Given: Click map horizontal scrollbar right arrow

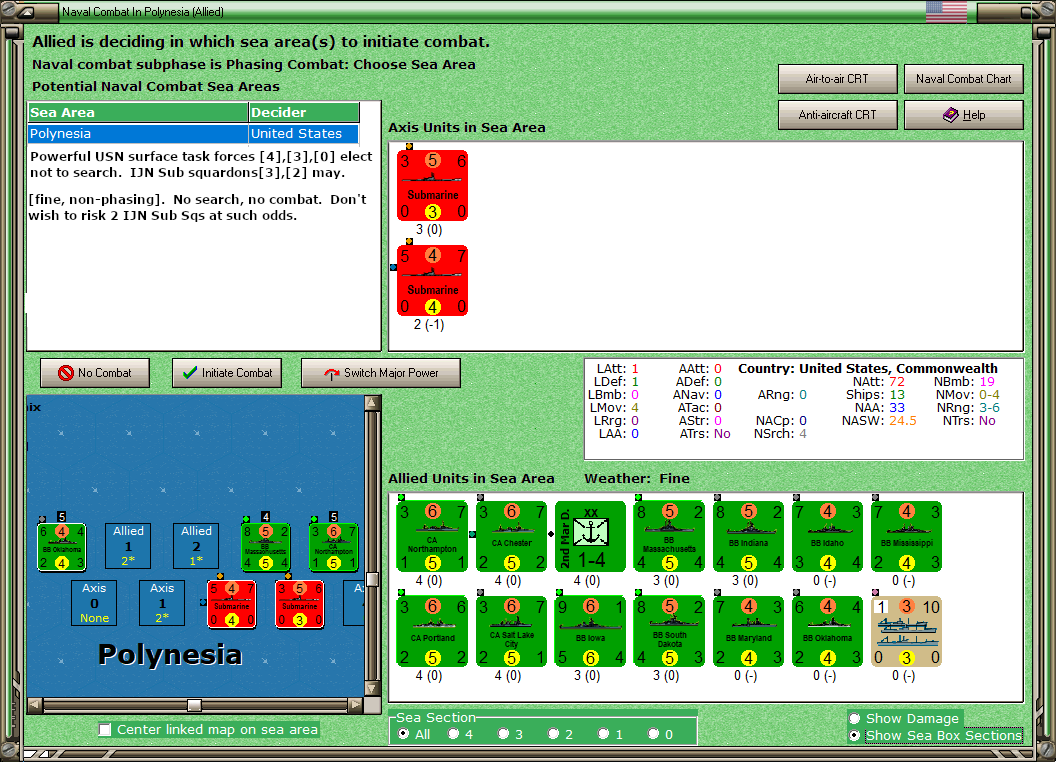Looking at the screenshot, I should coord(355,705).
